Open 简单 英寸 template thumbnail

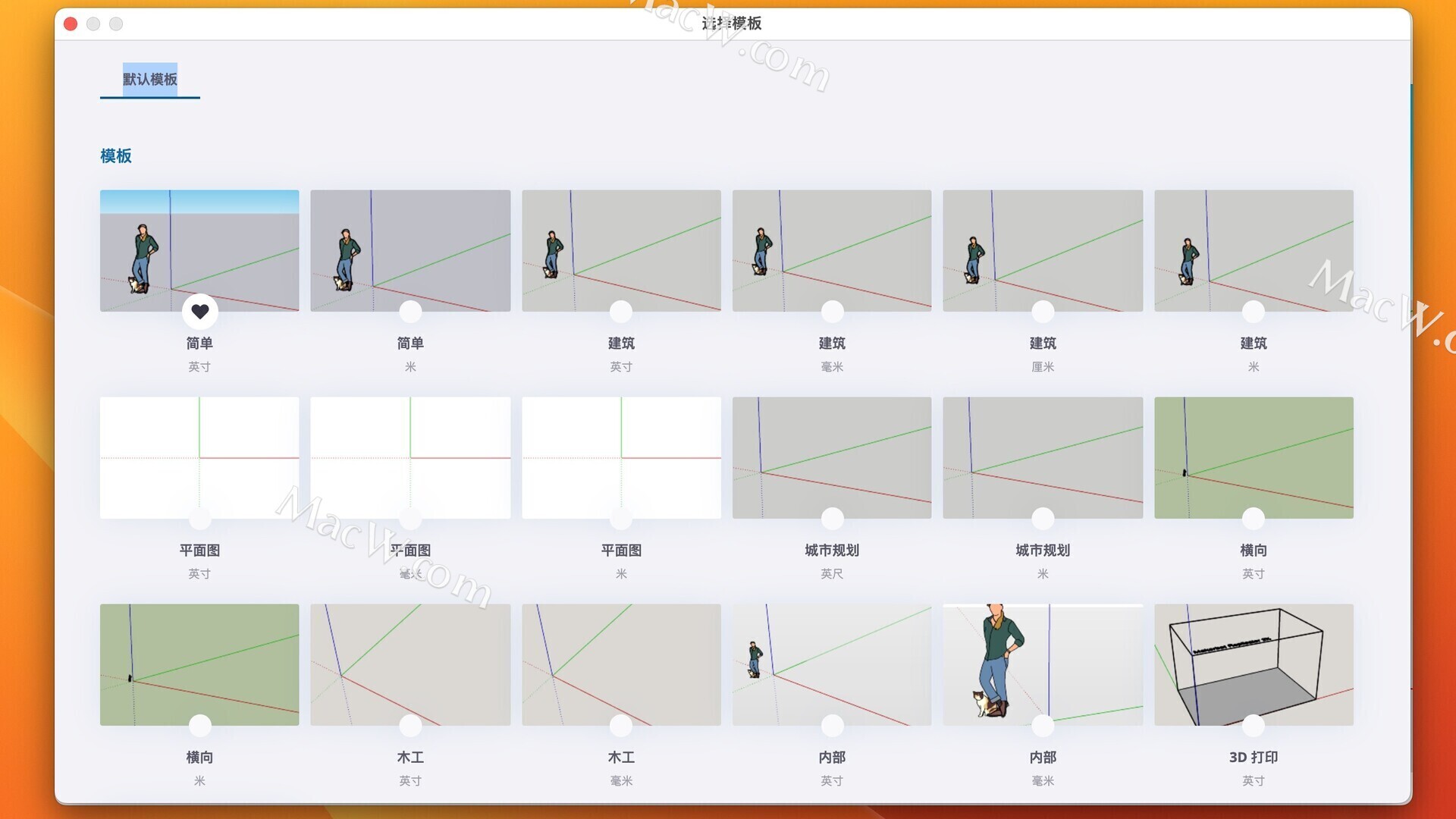click(x=199, y=250)
